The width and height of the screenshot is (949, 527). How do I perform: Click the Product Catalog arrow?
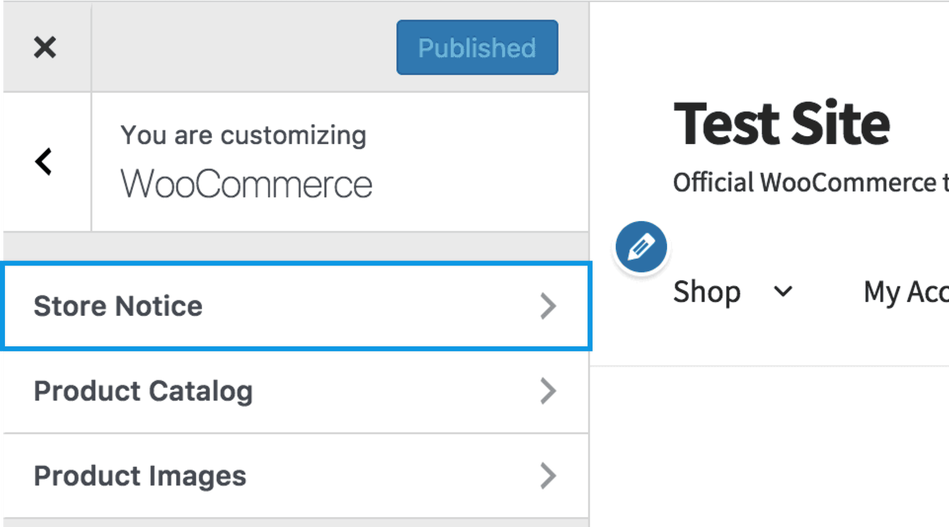pyautogui.click(x=547, y=391)
